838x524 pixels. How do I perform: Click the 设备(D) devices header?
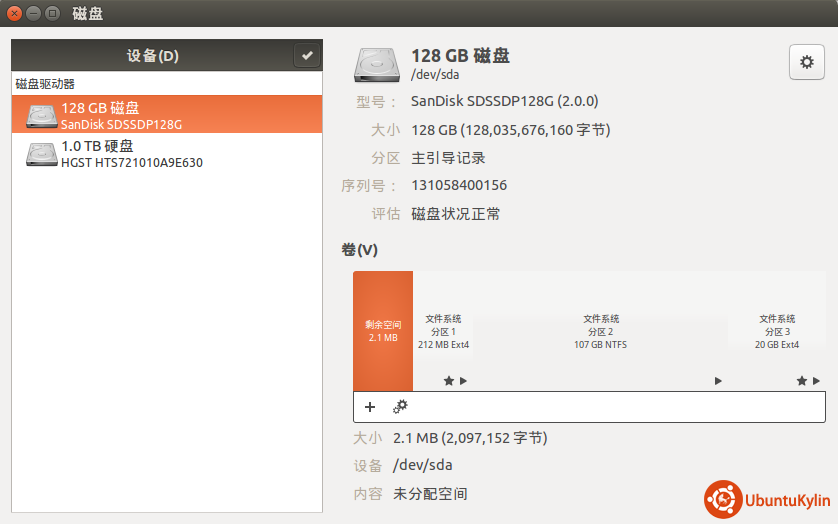click(152, 56)
